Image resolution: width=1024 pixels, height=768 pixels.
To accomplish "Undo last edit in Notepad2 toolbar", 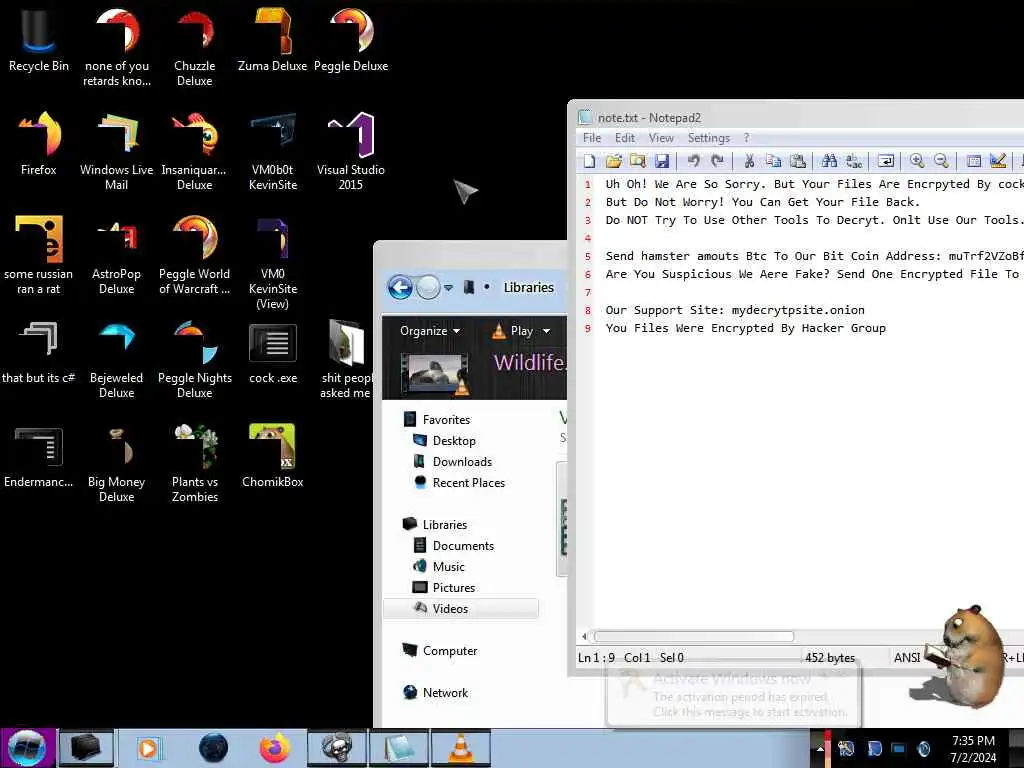I will click(694, 161).
